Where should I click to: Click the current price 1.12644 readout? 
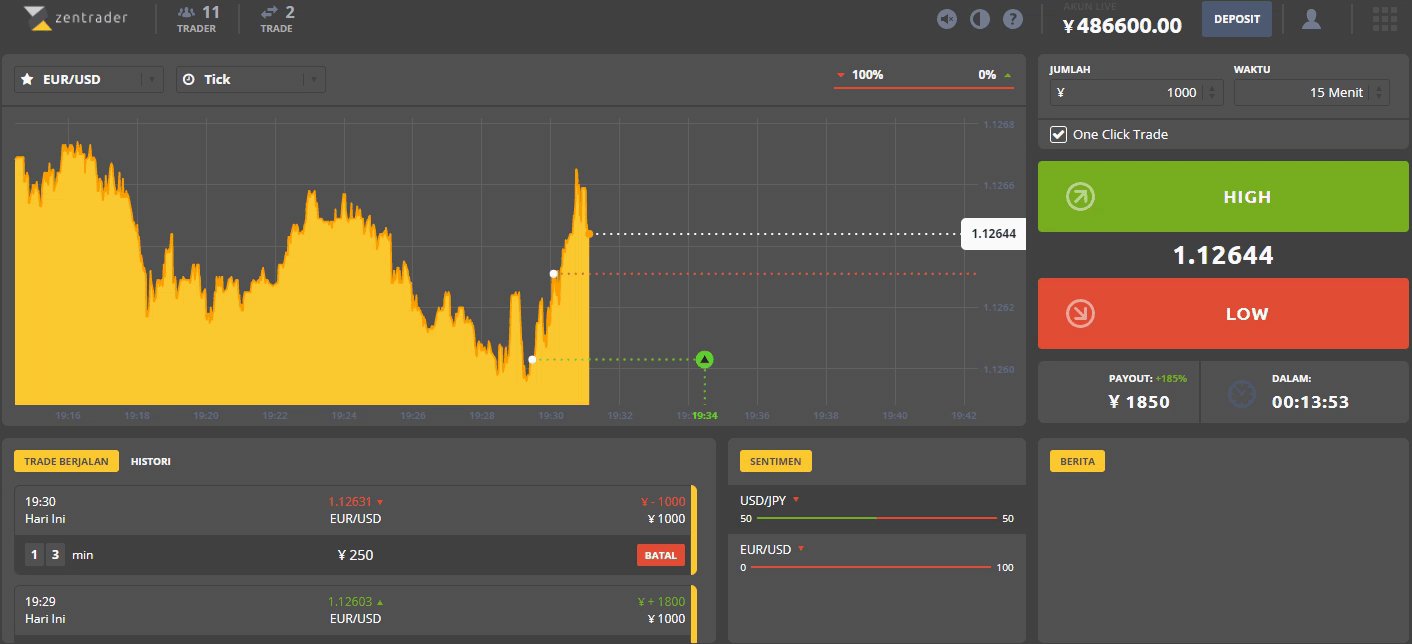point(1223,256)
